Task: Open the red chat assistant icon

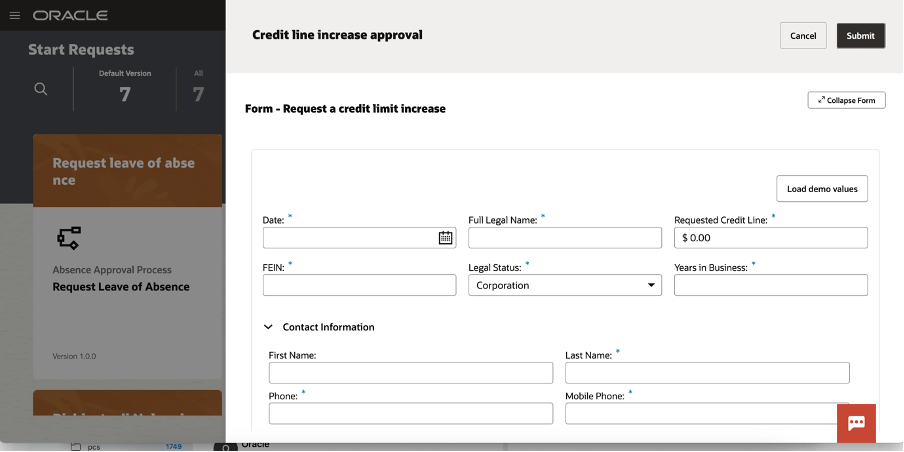Action: coord(856,423)
